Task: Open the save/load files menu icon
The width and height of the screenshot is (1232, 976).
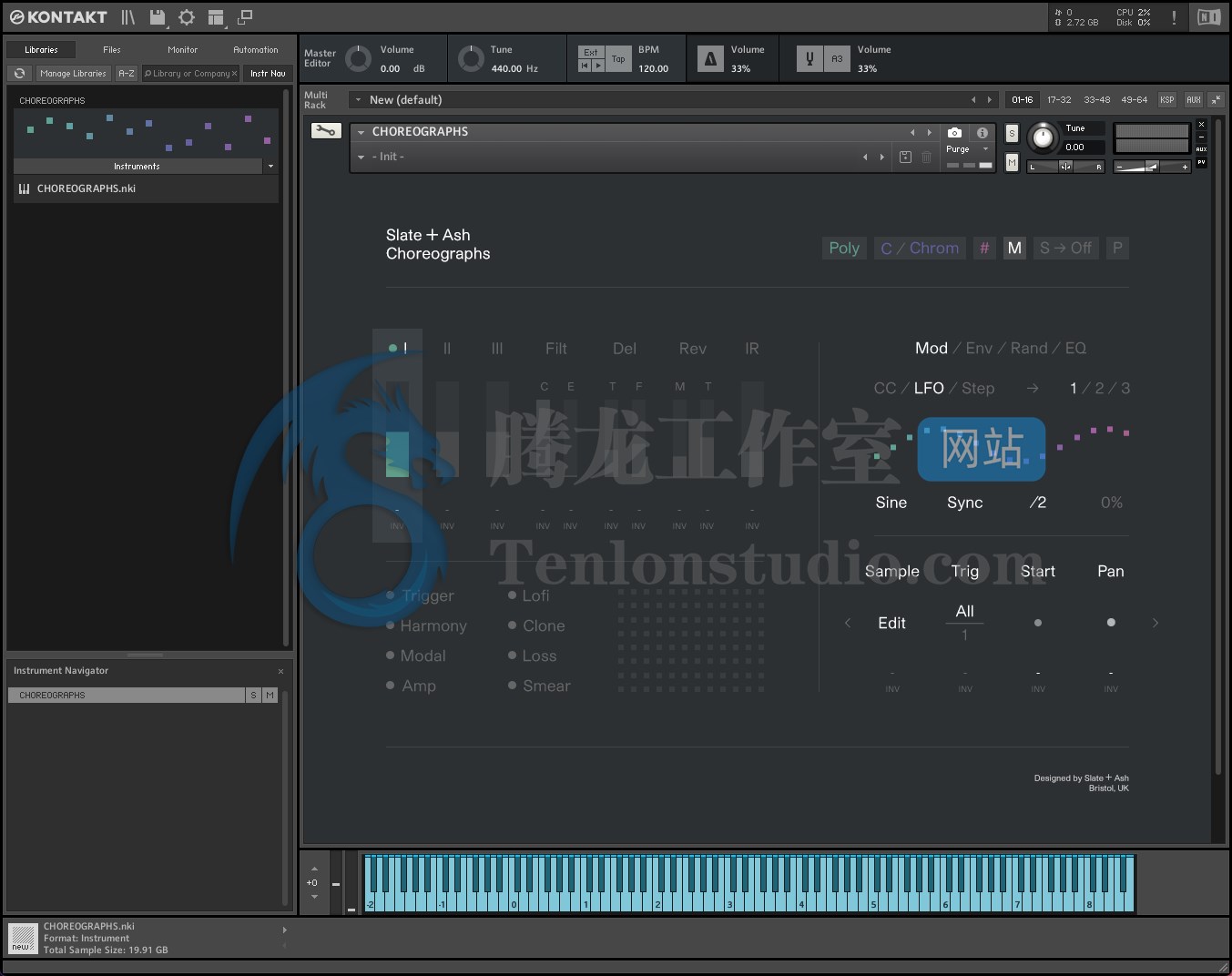Action: coord(158,17)
